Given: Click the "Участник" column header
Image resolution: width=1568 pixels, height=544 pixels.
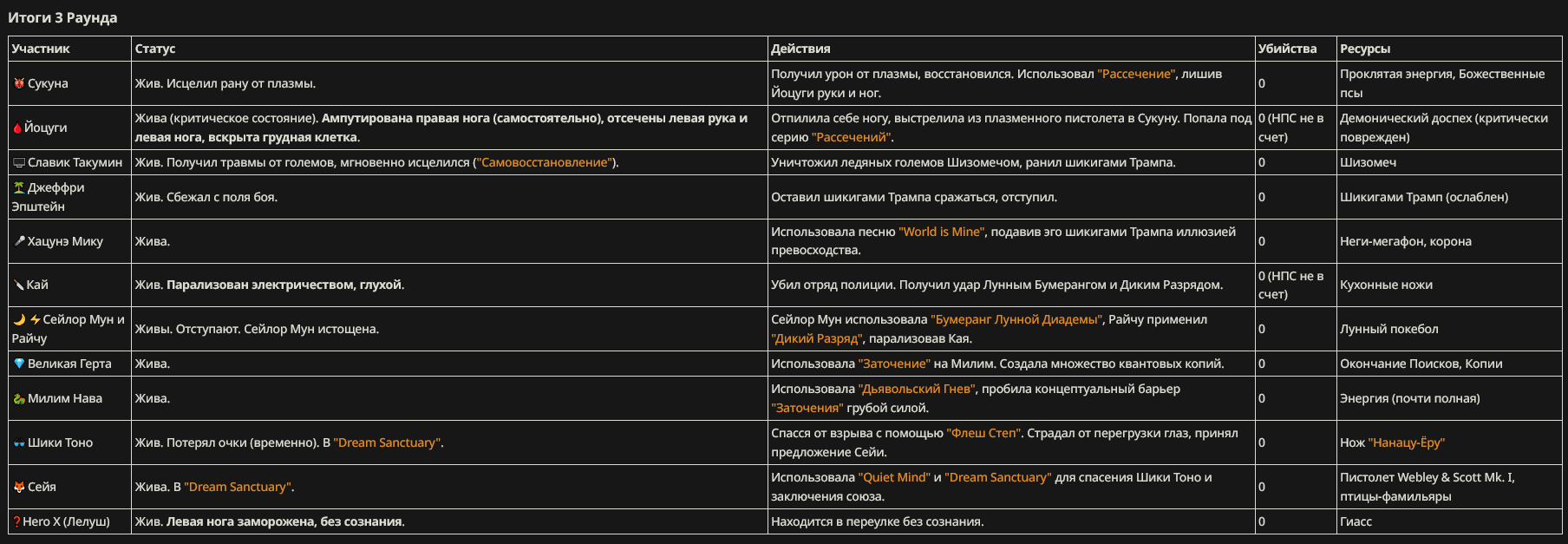Looking at the screenshot, I should coord(41,49).
